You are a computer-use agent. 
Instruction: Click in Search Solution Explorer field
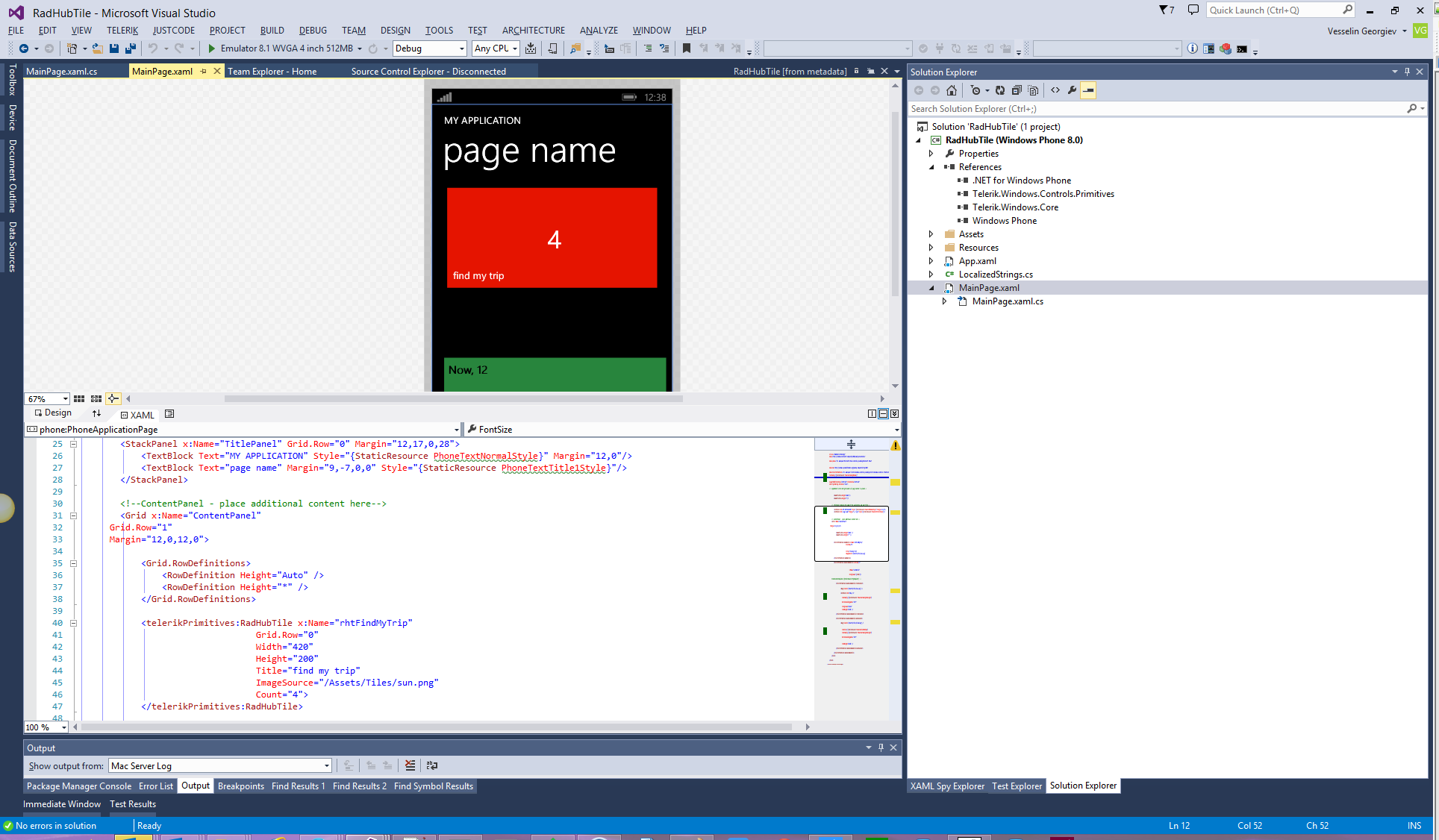tap(1155, 109)
